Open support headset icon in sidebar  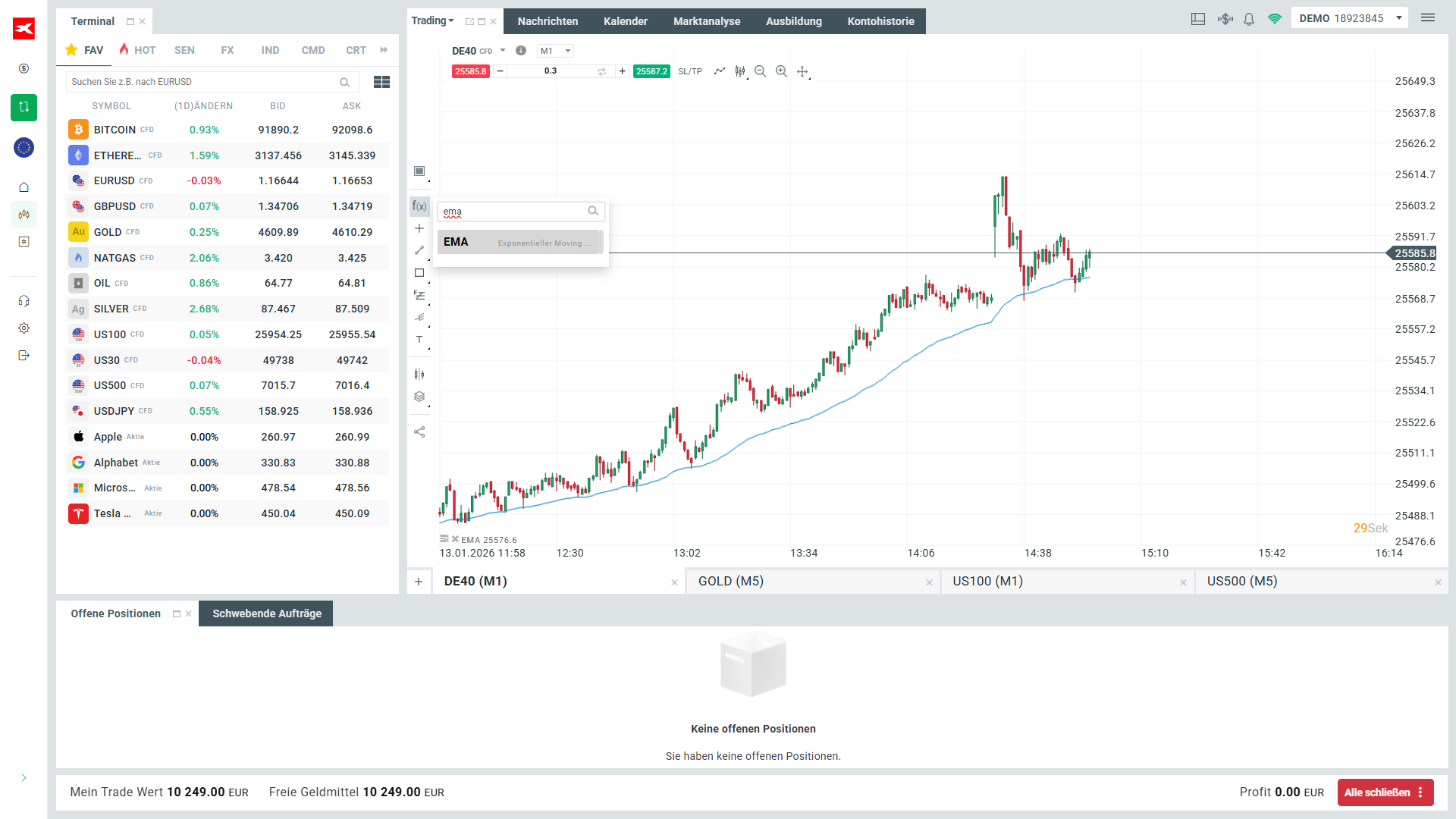pyautogui.click(x=24, y=301)
